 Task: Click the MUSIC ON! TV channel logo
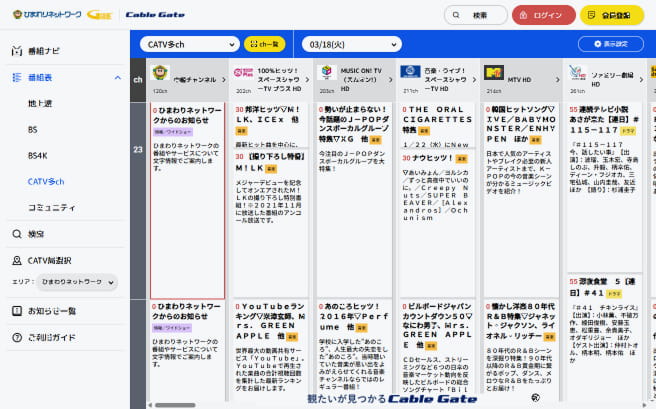tap(324, 71)
